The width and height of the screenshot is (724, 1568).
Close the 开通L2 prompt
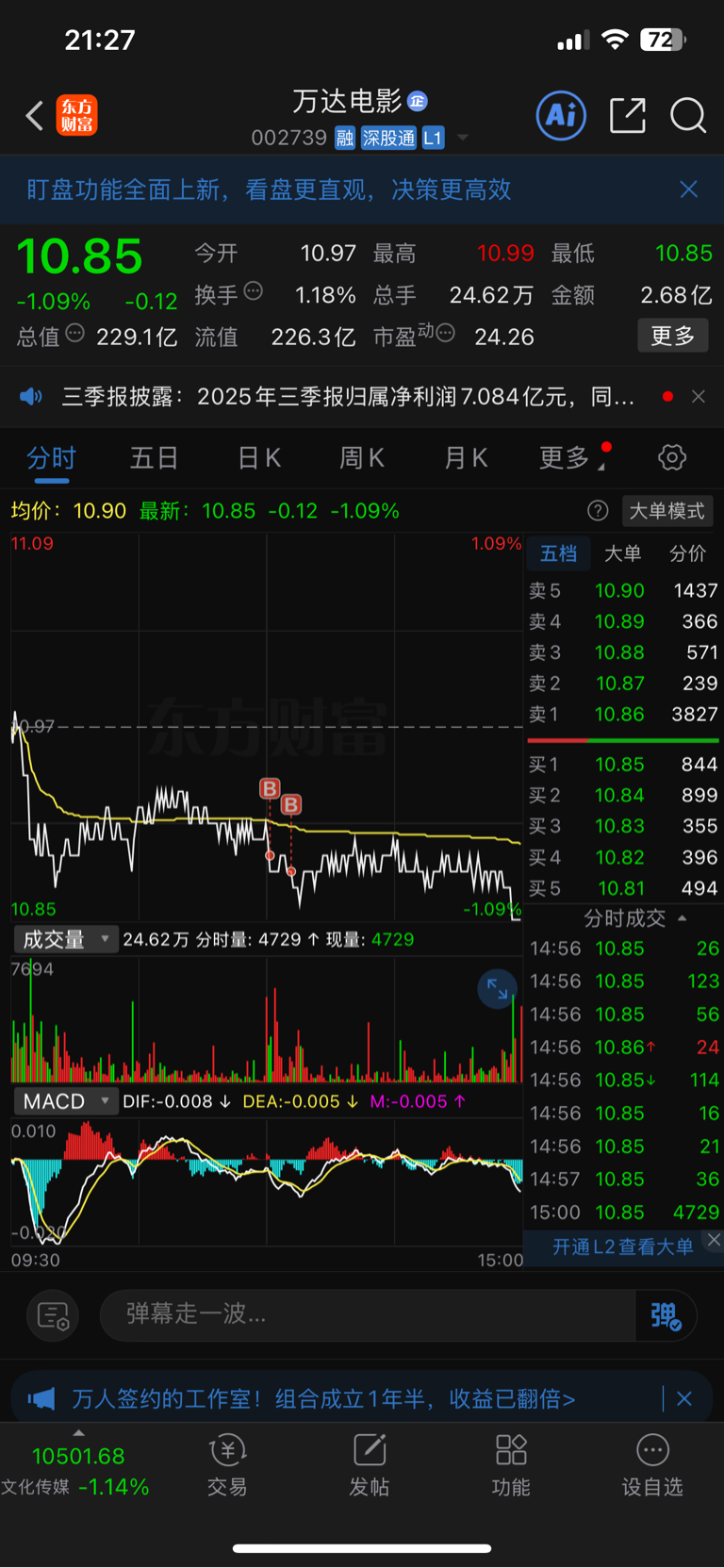[714, 1240]
